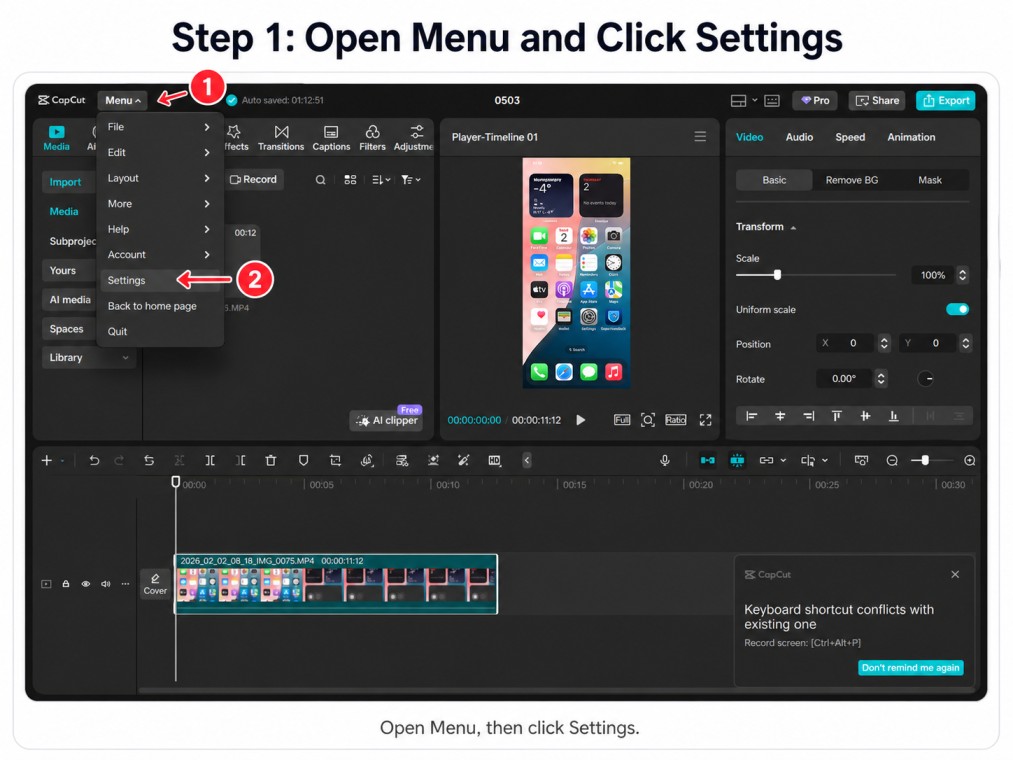Click the Cover edit button

pyautogui.click(x=155, y=584)
